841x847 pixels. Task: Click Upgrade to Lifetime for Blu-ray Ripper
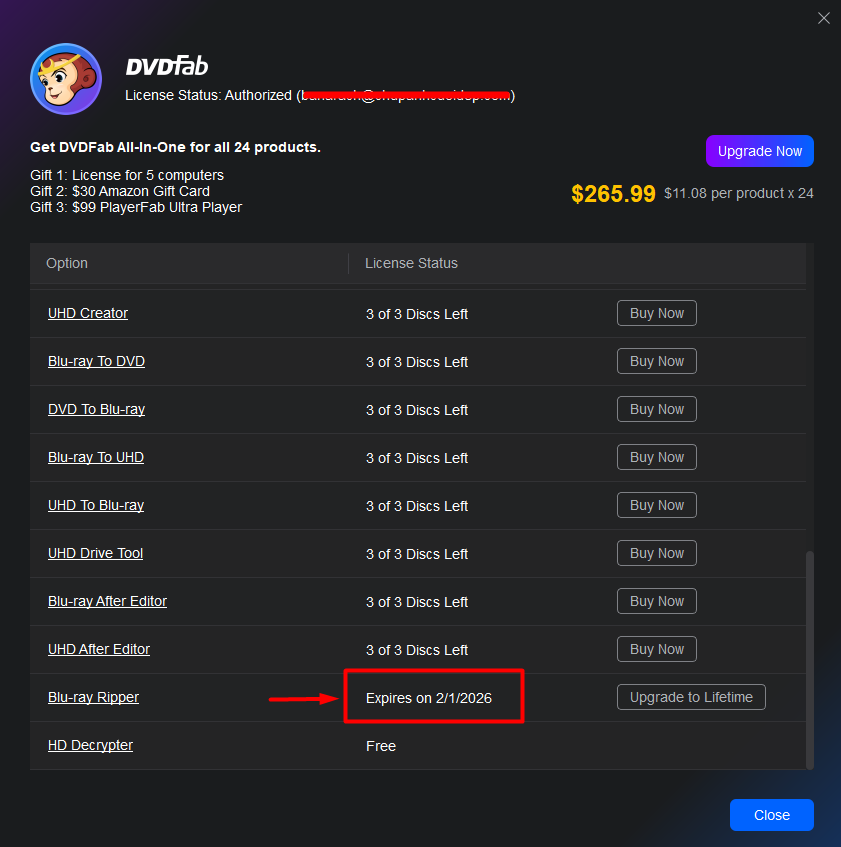point(691,697)
